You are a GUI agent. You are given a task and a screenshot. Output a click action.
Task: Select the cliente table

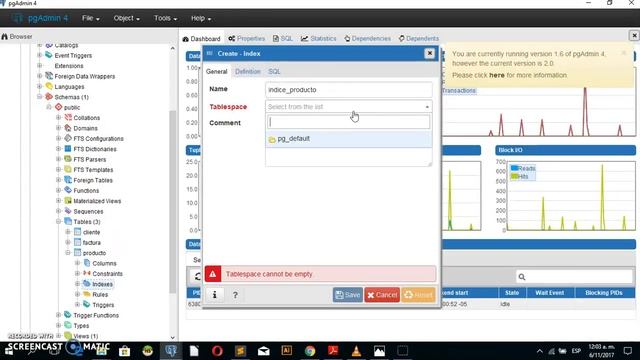(91, 232)
